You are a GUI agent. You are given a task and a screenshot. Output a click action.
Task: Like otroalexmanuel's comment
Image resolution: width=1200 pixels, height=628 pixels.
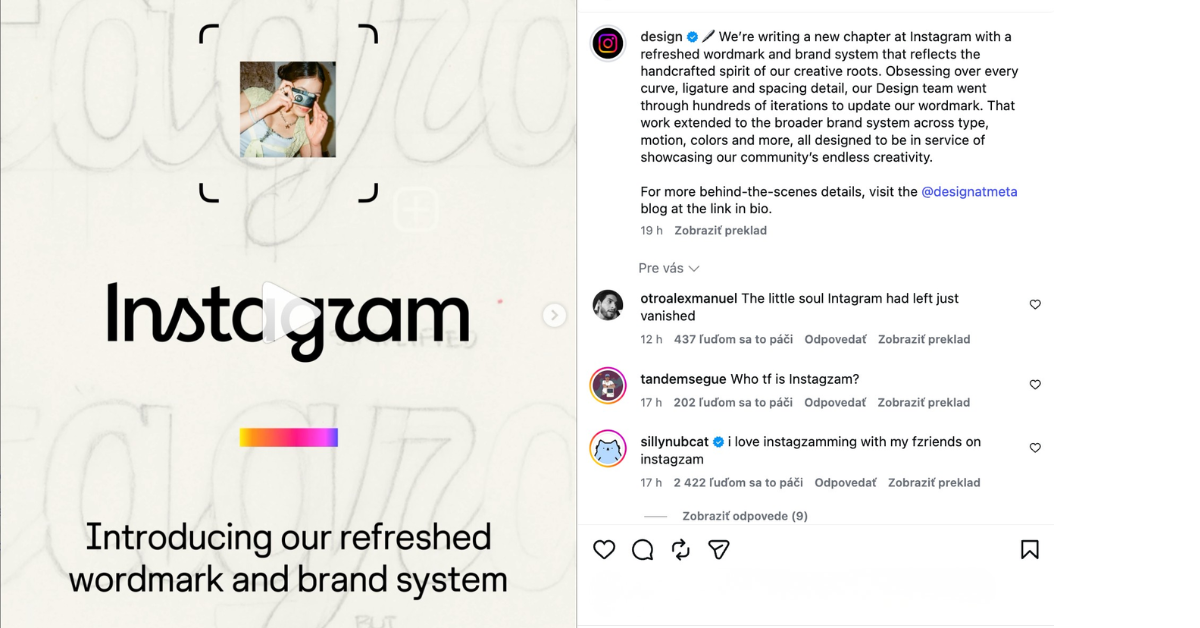[1035, 304]
